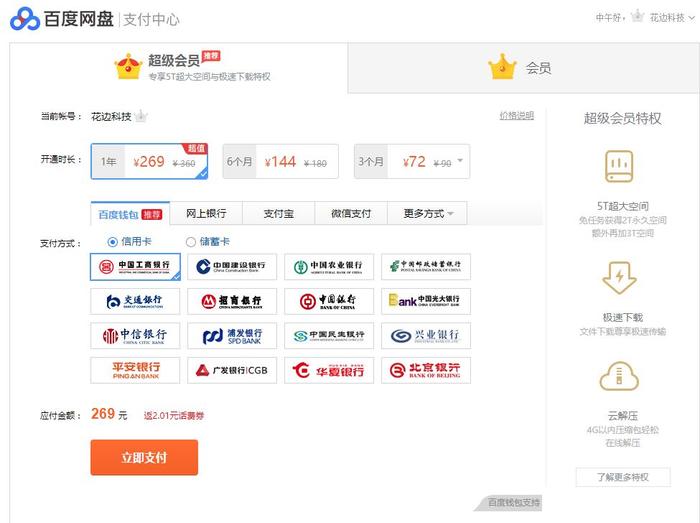Choose the 3个月 ¥72 plan
Screen dimensions: 700x523
(412, 162)
